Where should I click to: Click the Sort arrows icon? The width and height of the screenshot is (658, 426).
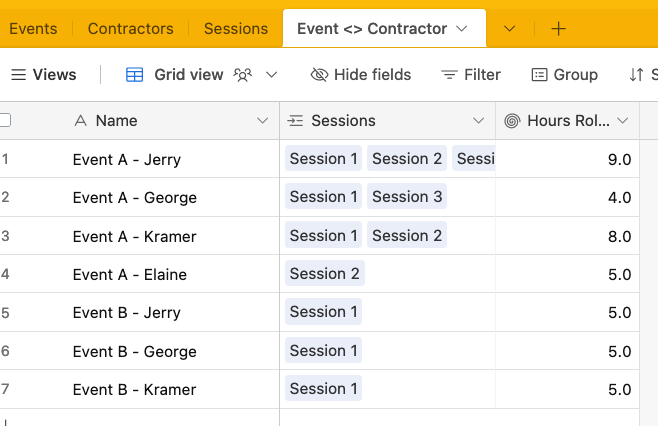[x=637, y=75]
